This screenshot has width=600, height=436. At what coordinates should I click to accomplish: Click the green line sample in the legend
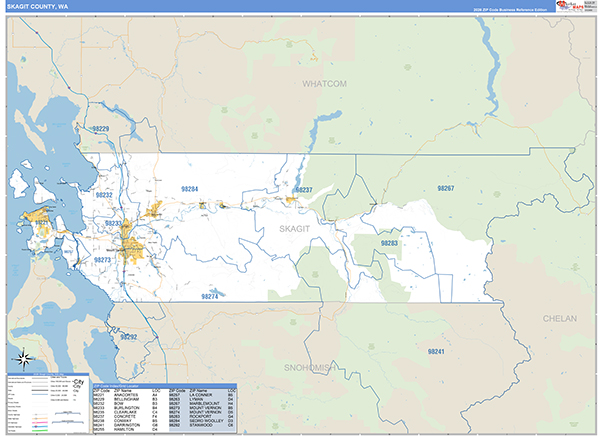pyautogui.click(x=40, y=431)
